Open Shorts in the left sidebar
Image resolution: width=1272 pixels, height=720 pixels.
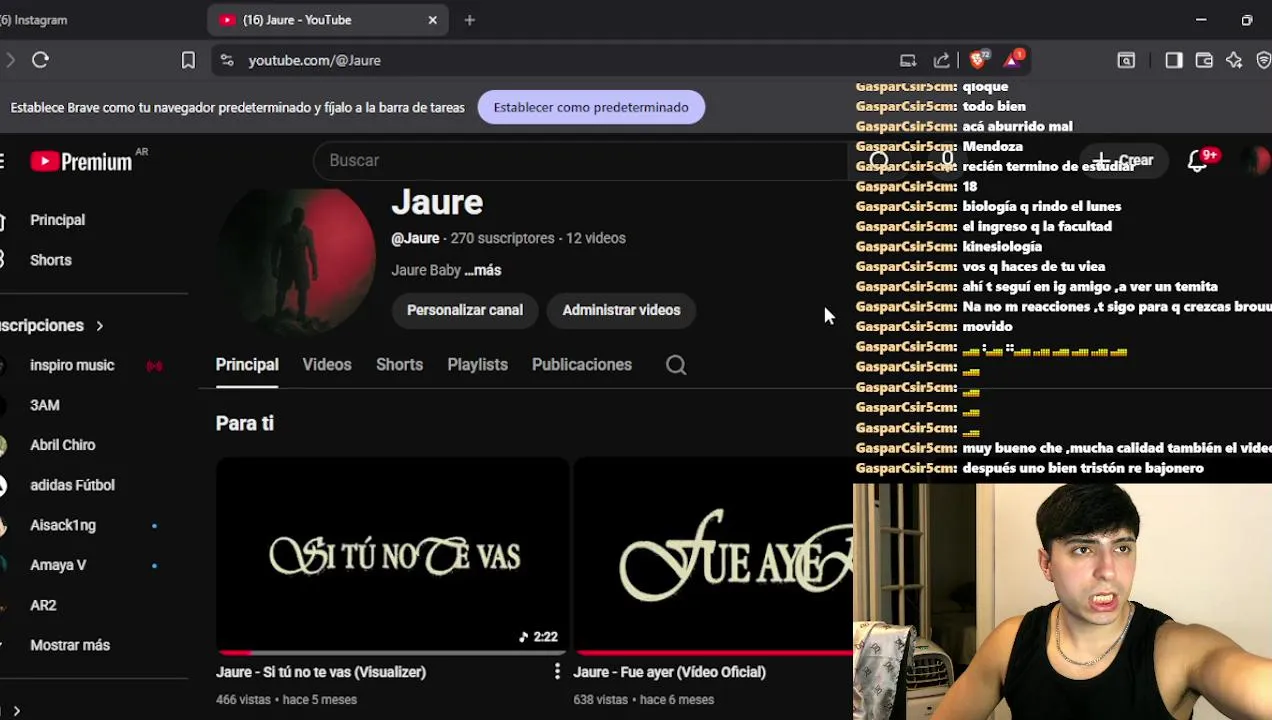51,260
